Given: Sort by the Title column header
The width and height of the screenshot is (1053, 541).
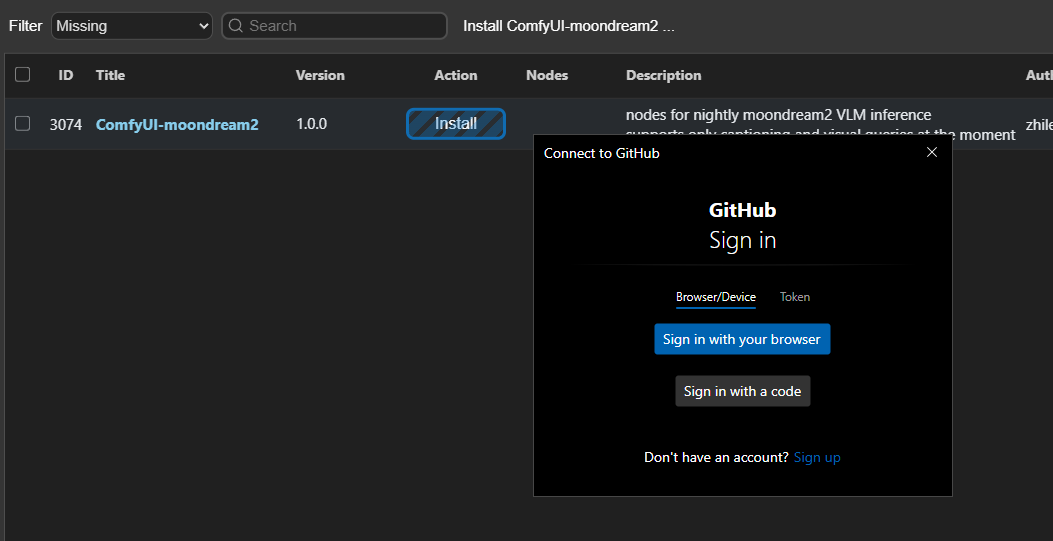Looking at the screenshot, I should pyautogui.click(x=110, y=75).
